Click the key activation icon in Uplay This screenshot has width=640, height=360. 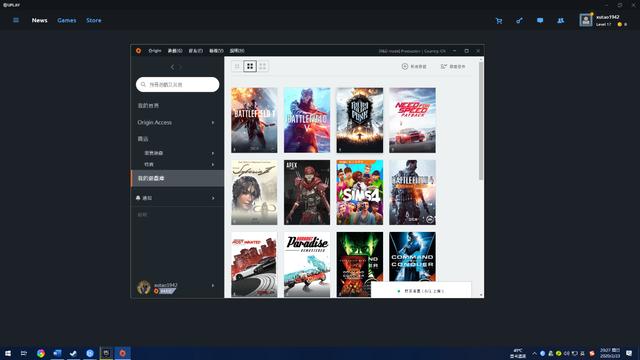(519, 20)
